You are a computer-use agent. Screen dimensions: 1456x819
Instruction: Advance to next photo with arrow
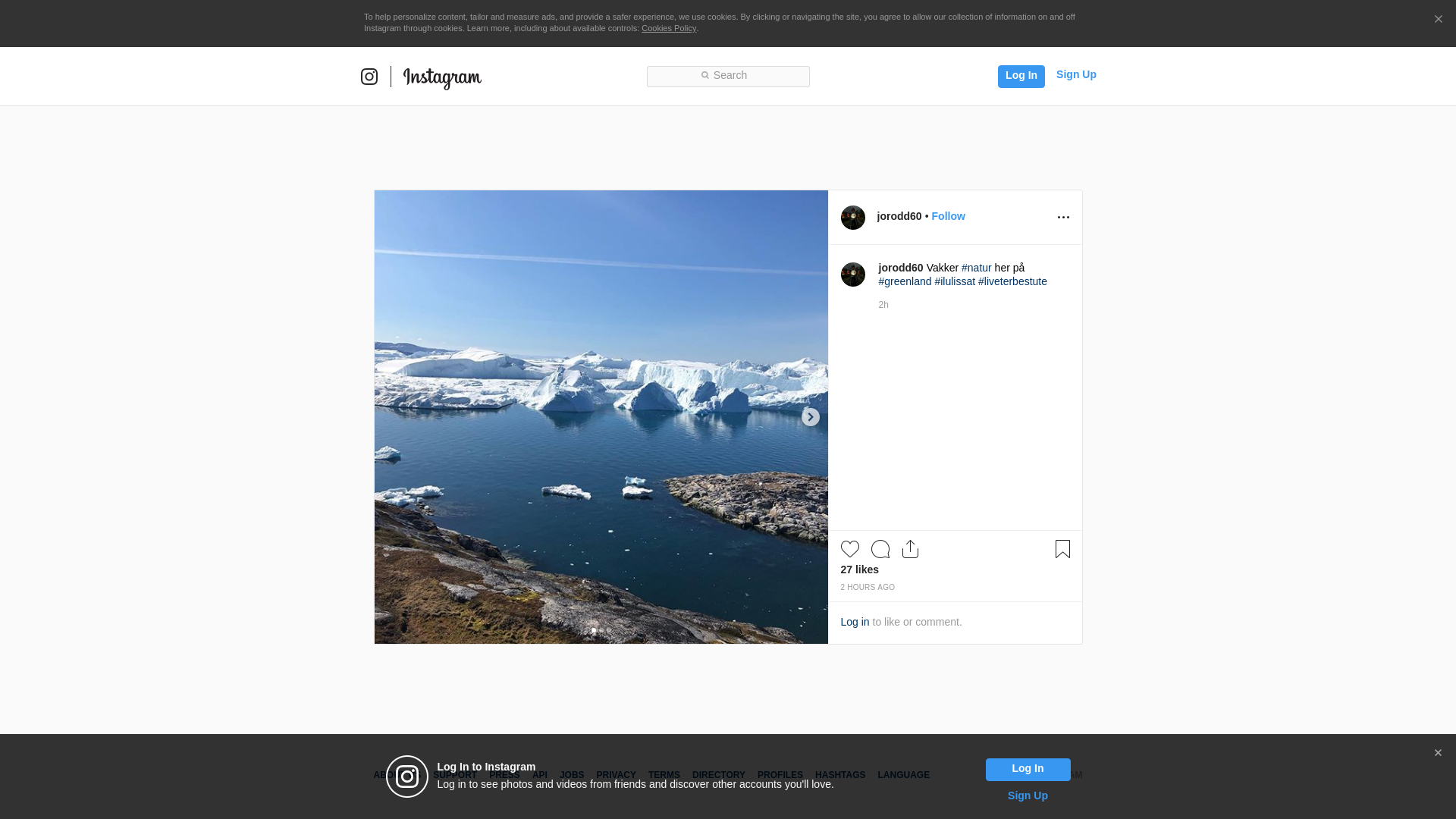pos(810,417)
